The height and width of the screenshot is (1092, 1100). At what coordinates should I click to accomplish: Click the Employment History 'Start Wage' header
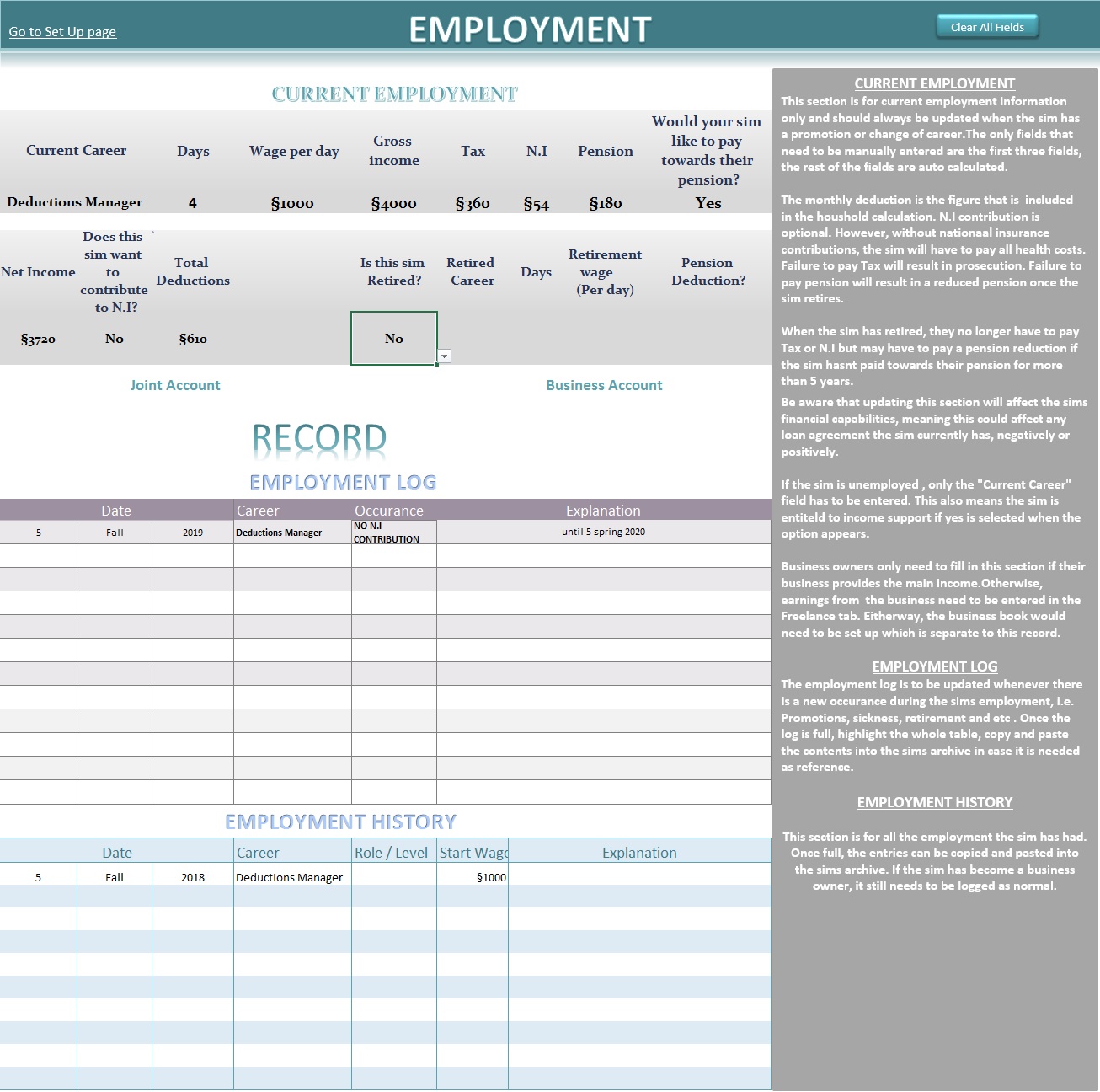pyautogui.click(x=473, y=853)
